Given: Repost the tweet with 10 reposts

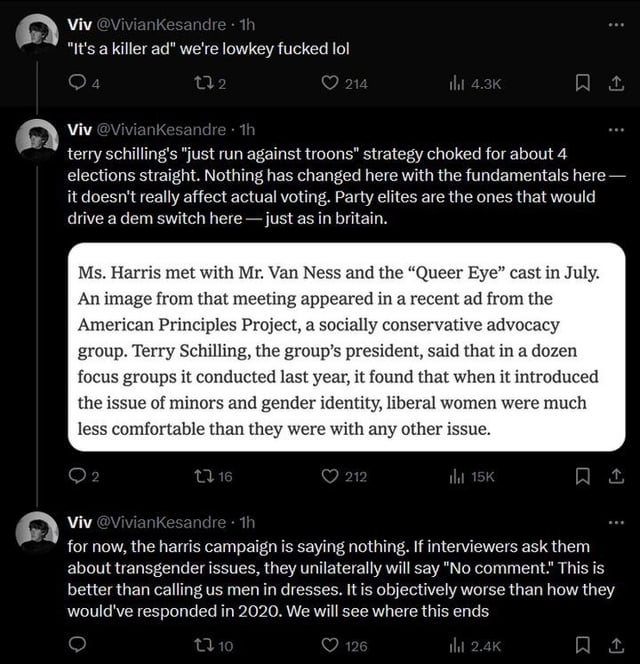Looking at the screenshot, I should coord(213,645).
